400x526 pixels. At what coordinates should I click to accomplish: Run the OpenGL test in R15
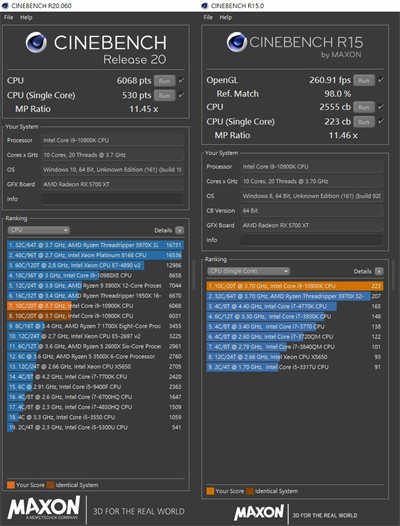(x=364, y=81)
